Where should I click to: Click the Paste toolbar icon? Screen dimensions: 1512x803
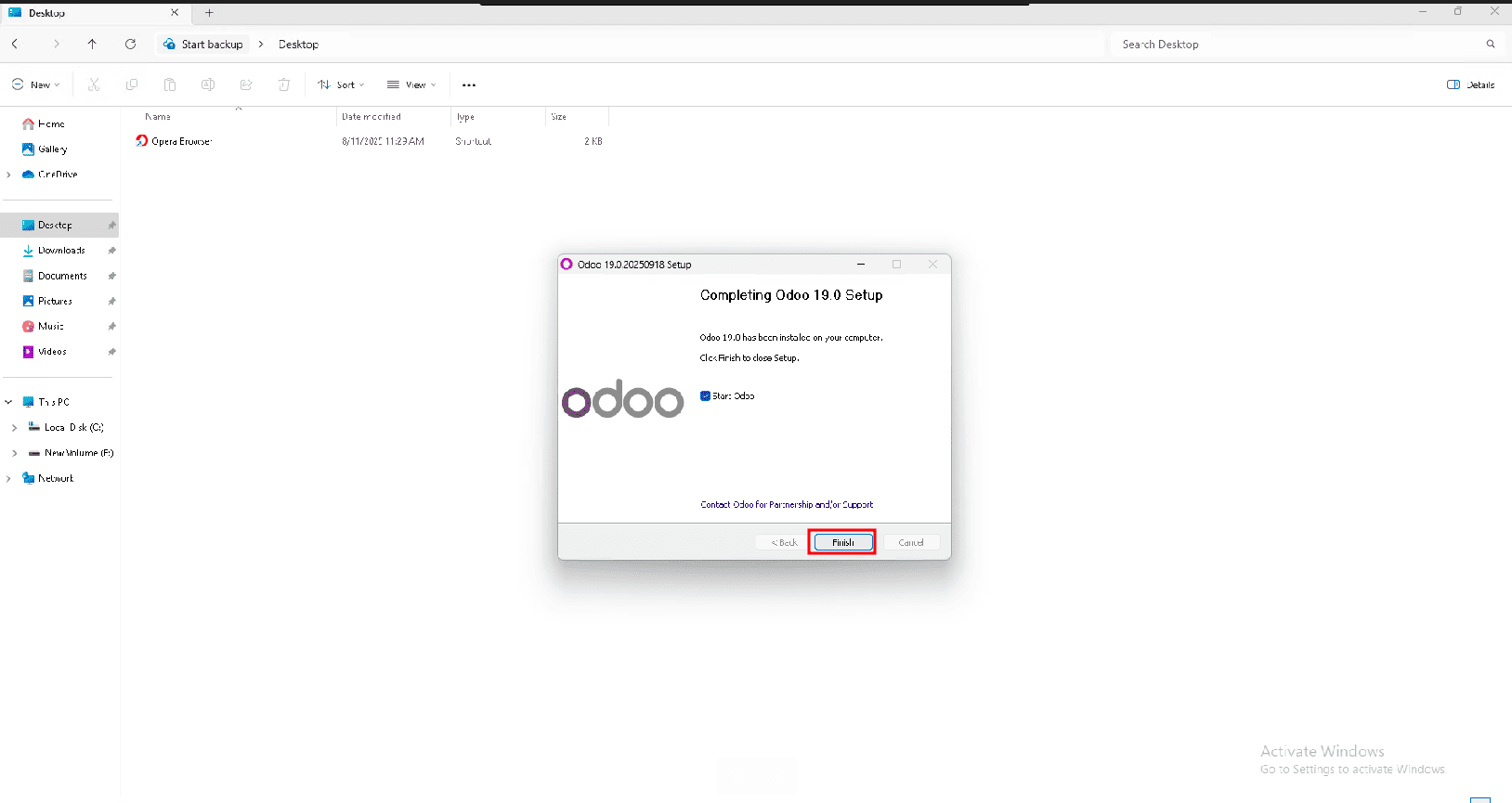coord(170,84)
